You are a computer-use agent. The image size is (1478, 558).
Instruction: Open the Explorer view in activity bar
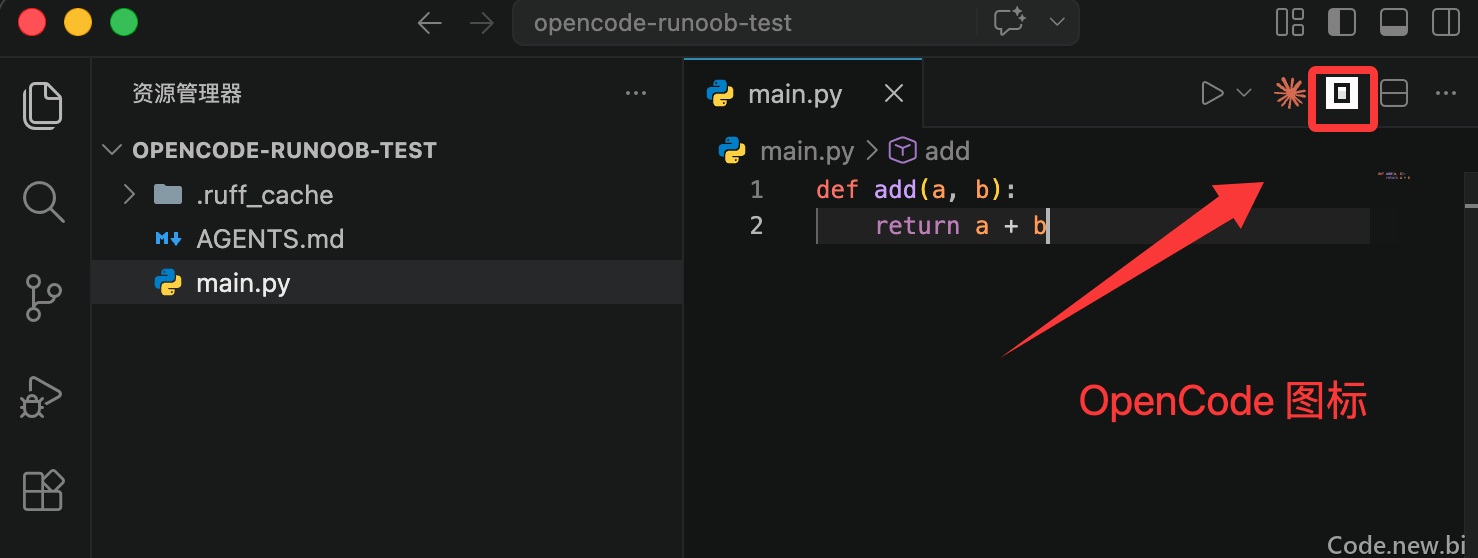click(43, 106)
